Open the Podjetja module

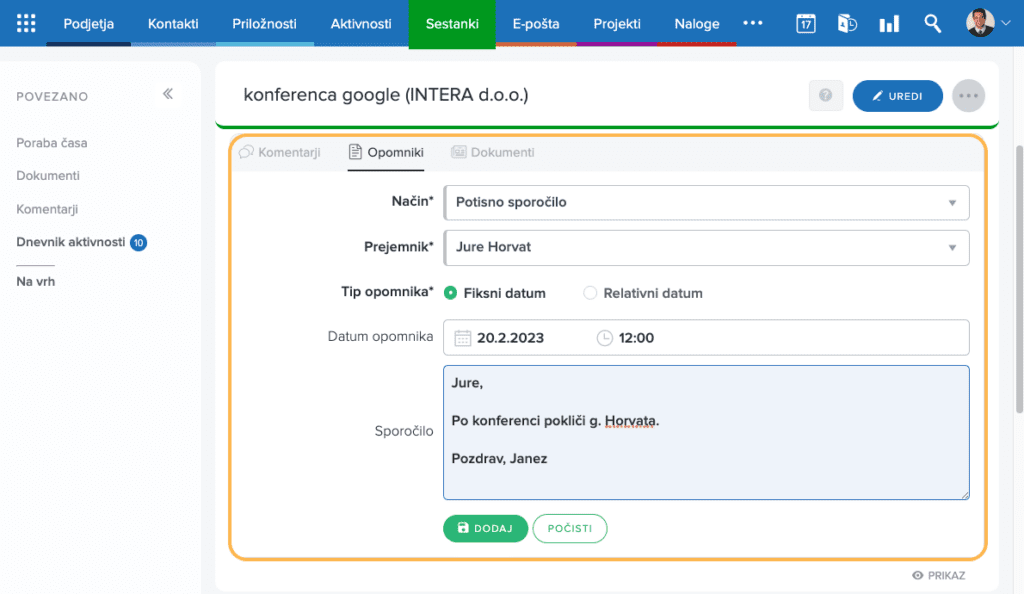point(89,23)
